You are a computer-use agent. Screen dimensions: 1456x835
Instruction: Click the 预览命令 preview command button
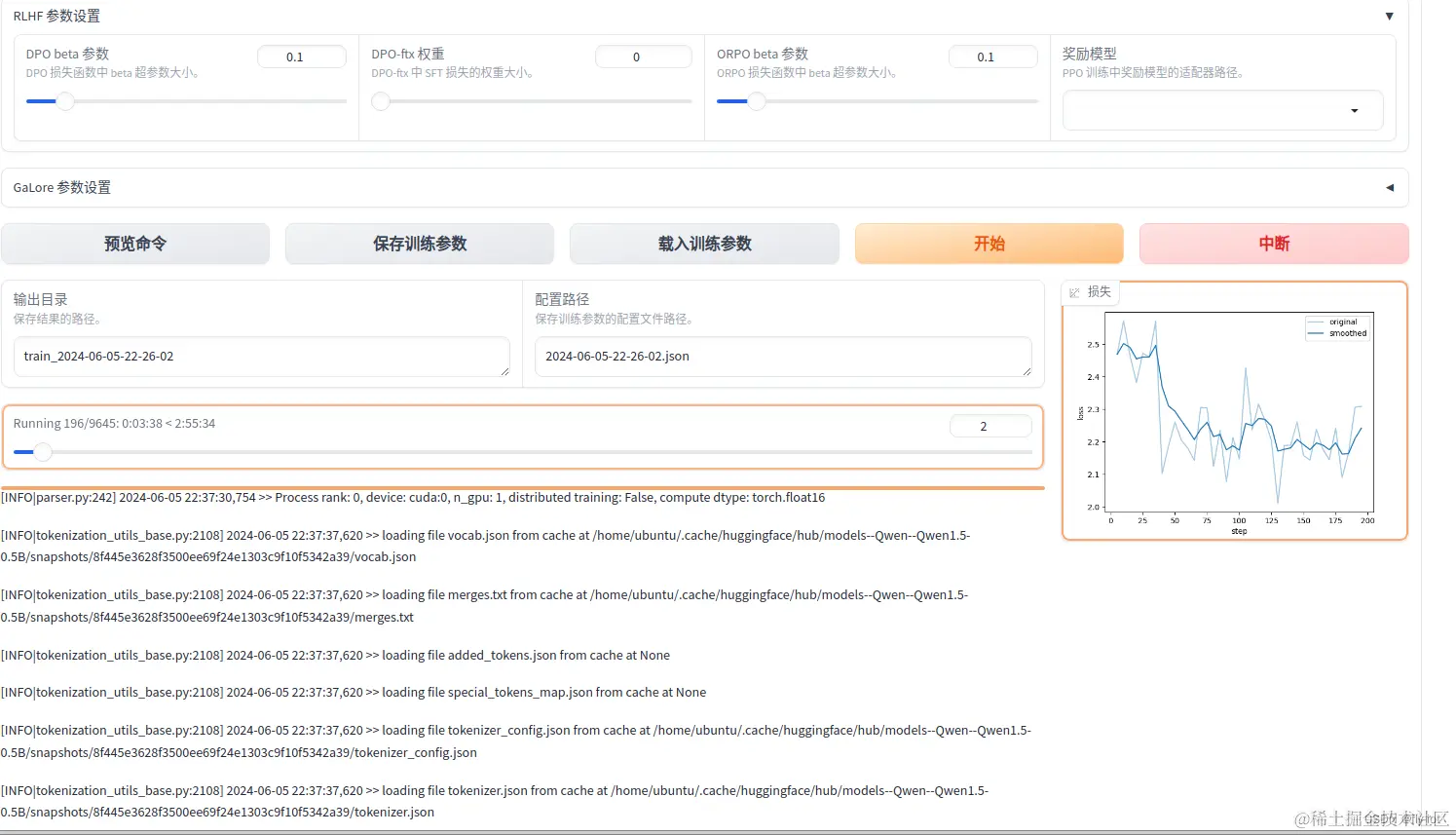point(135,244)
